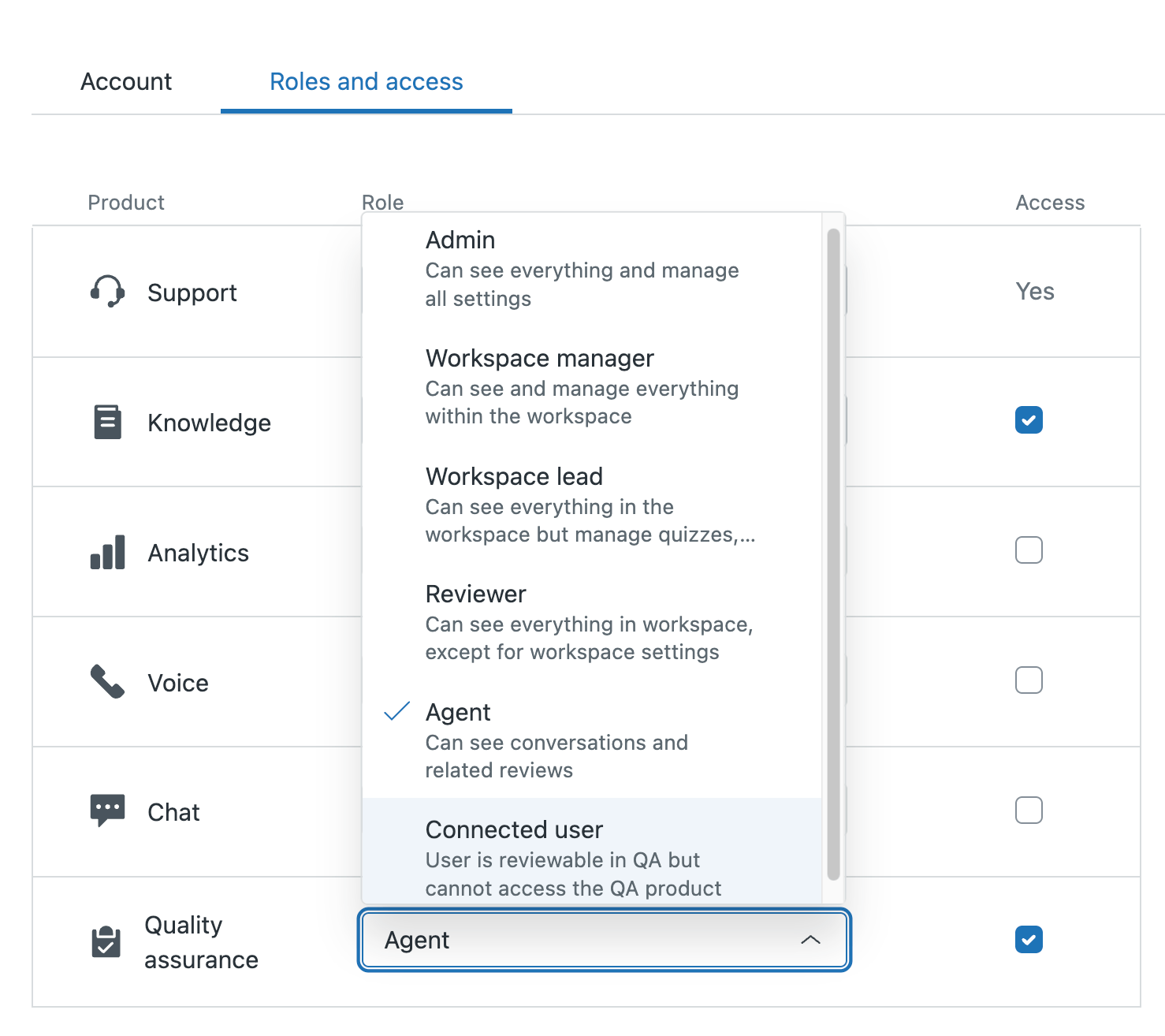Enable the Analytics access checkbox
The width and height of the screenshot is (1165, 1036).
point(1029,550)
